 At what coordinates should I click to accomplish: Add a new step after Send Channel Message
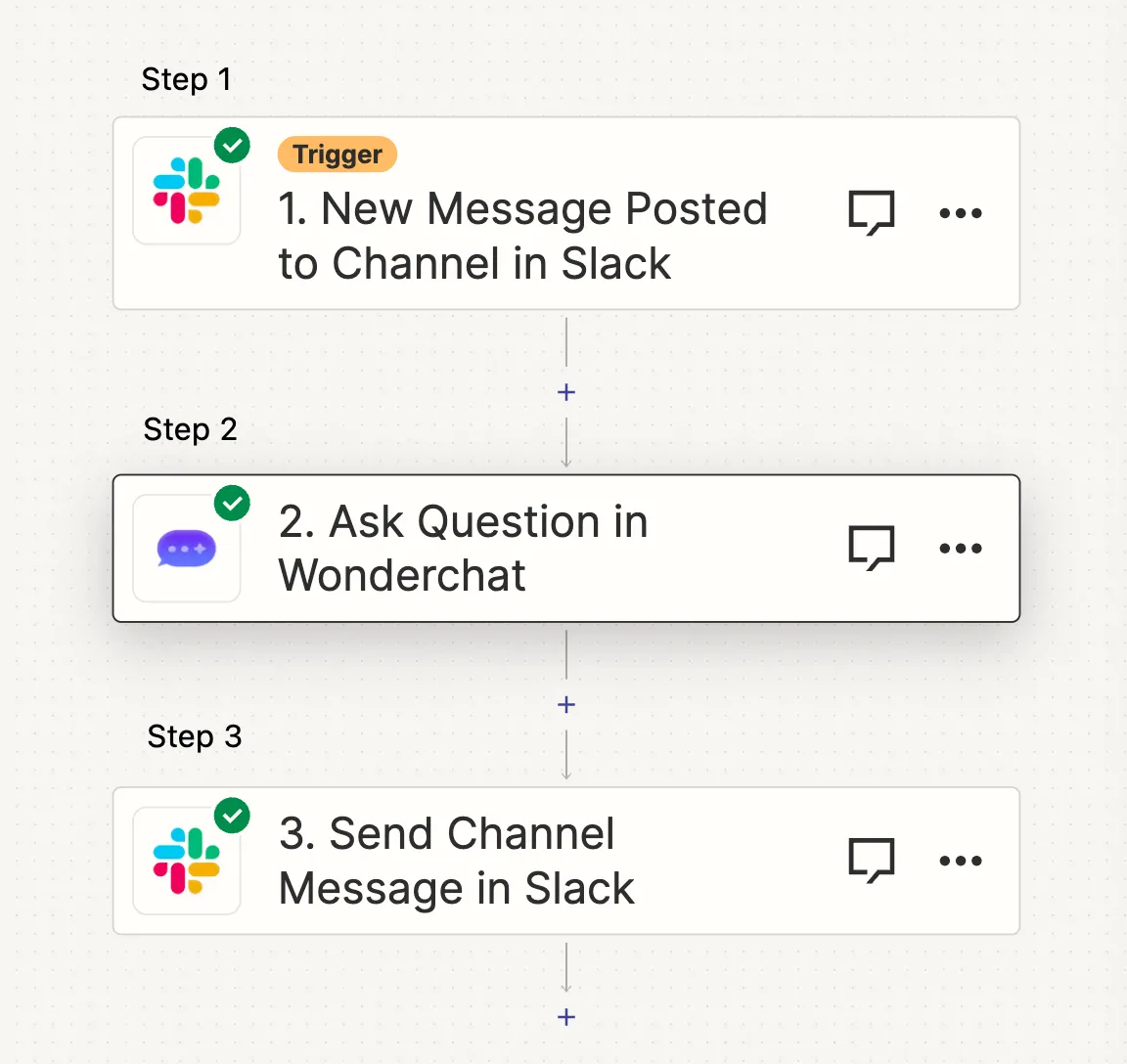point(565,1017)
